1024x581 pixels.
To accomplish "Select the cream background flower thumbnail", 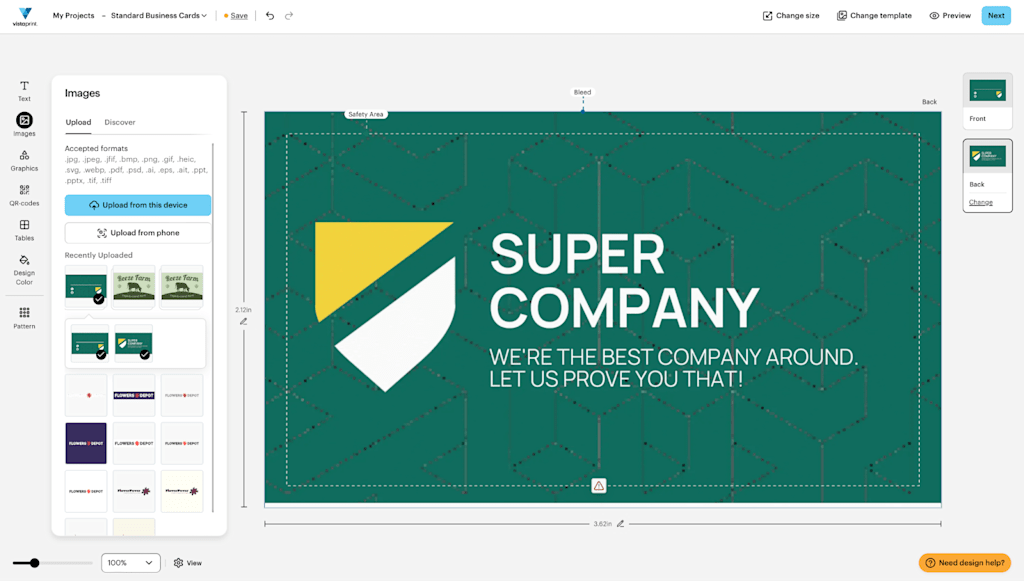I will pos(182,491).
